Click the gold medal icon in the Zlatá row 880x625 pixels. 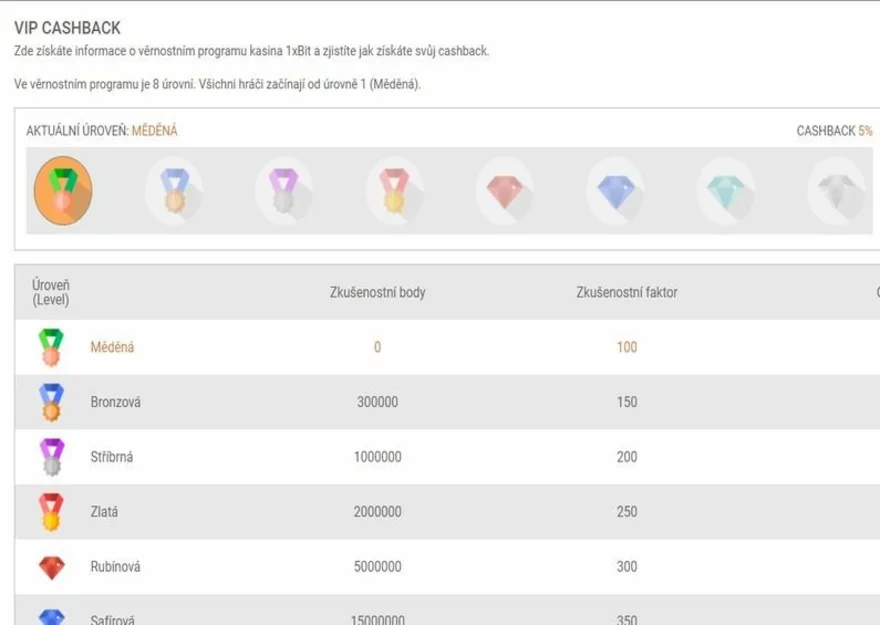(50, 512)
